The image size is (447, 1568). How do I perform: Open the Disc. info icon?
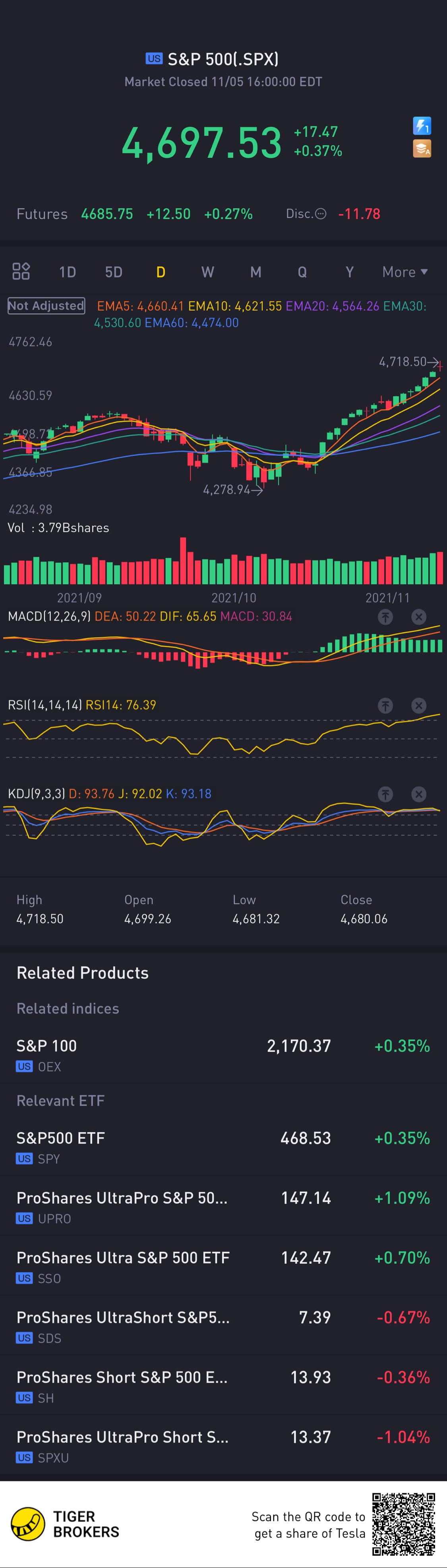[x=321, y=214]
